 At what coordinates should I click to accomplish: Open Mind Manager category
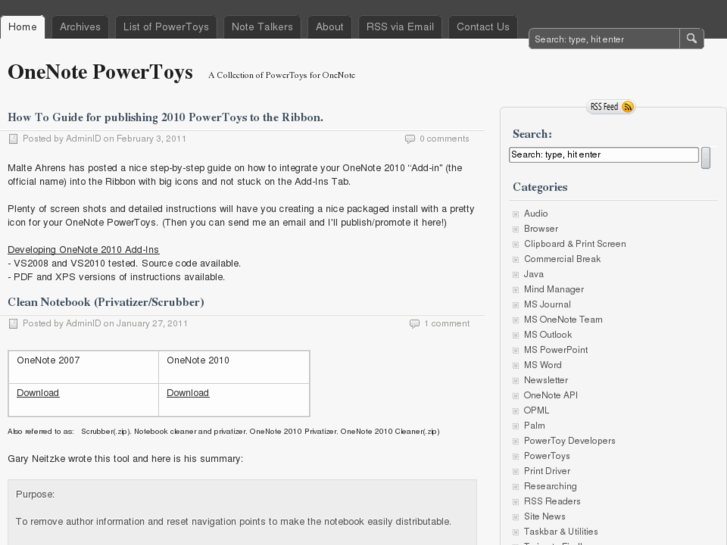[x=554, y=289]
